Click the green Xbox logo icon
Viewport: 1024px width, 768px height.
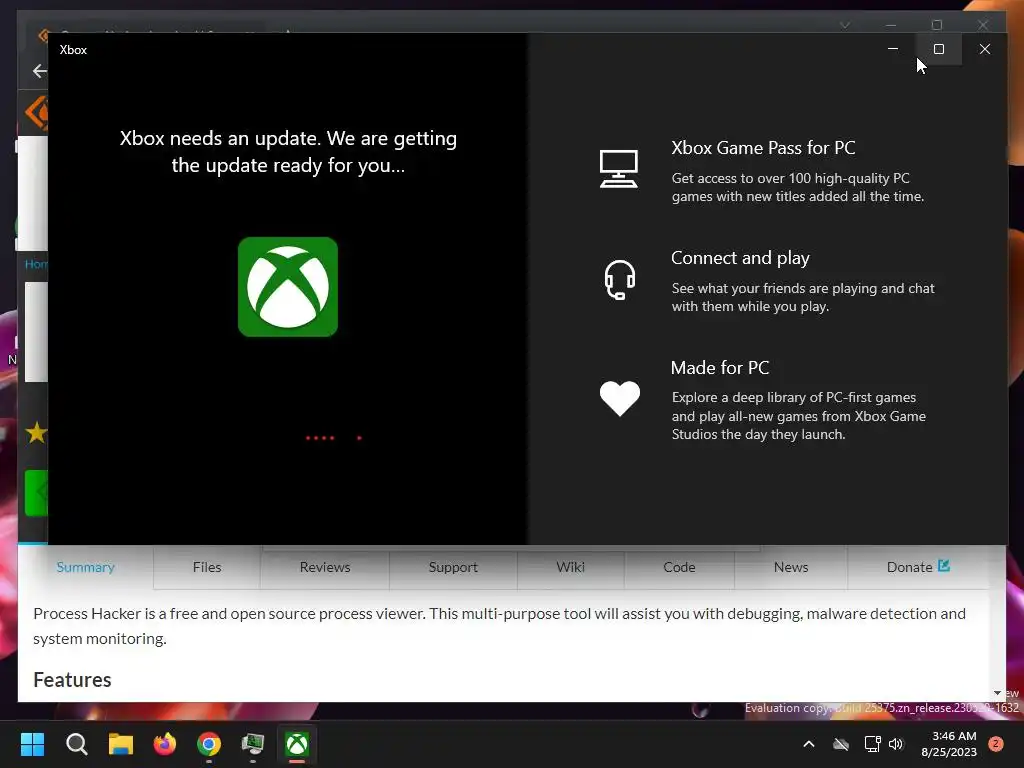click(x=288, y=287)
